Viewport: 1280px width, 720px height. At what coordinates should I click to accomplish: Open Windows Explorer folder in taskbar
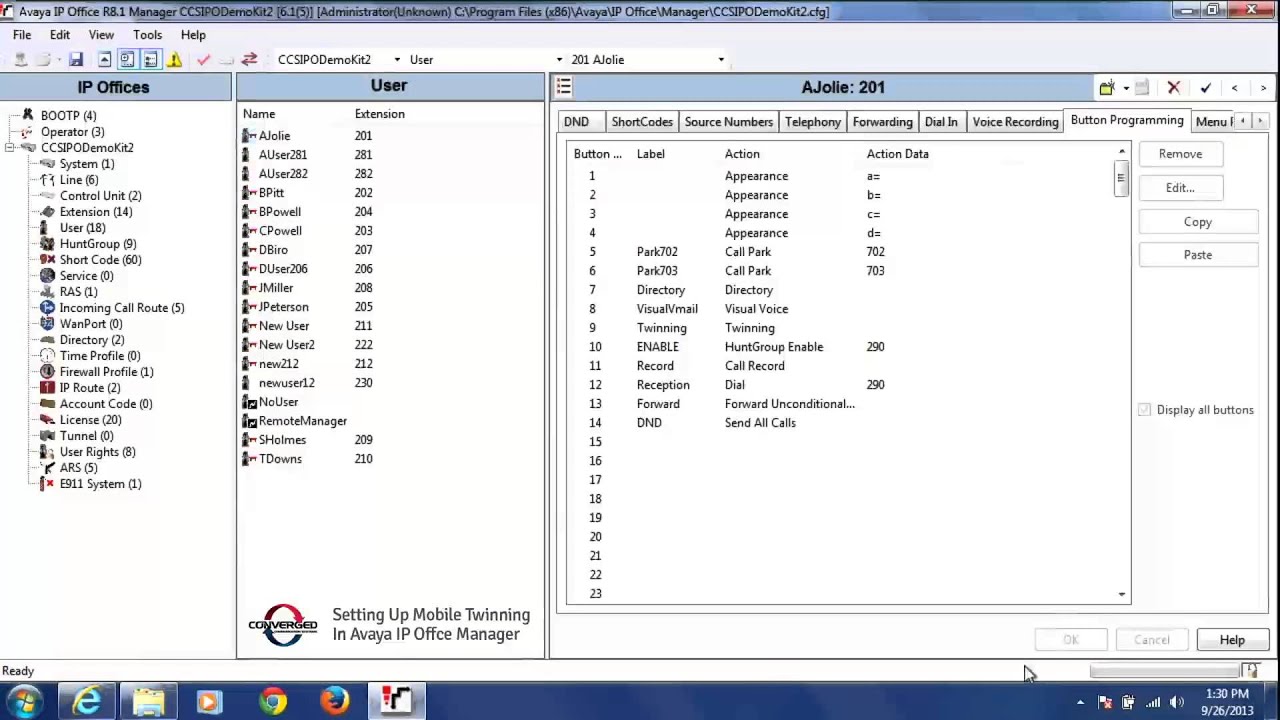[149, 701]
